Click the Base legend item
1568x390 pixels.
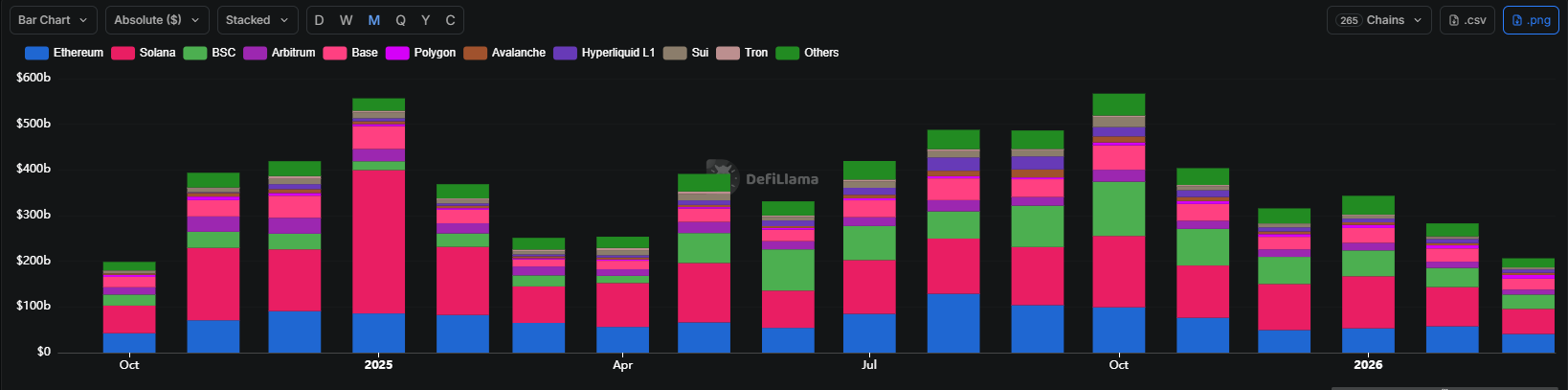350,53
